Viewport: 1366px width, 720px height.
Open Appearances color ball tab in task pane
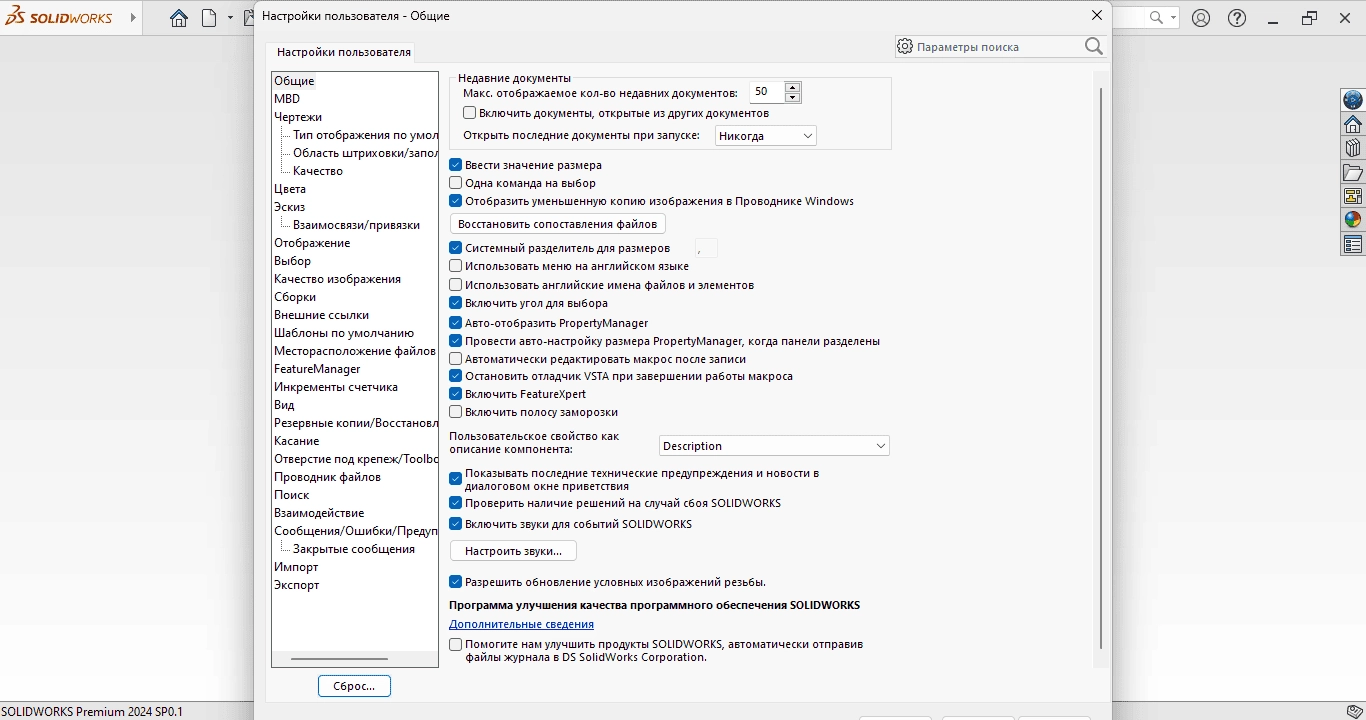click(1353, 220)
